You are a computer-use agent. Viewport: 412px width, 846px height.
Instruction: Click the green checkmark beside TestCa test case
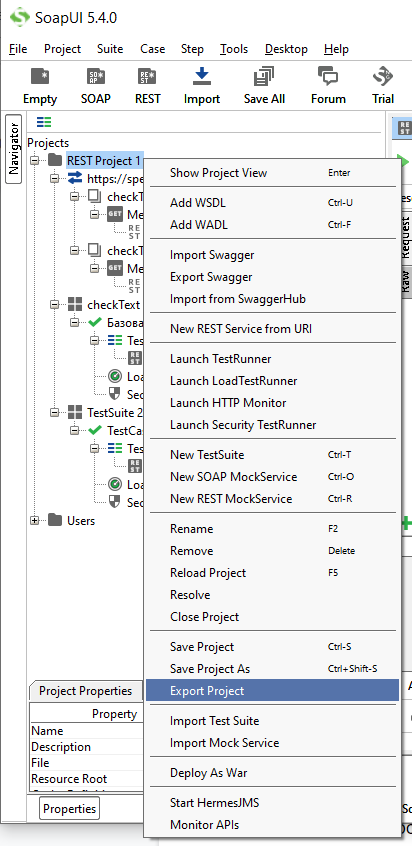tap(95, 431)
